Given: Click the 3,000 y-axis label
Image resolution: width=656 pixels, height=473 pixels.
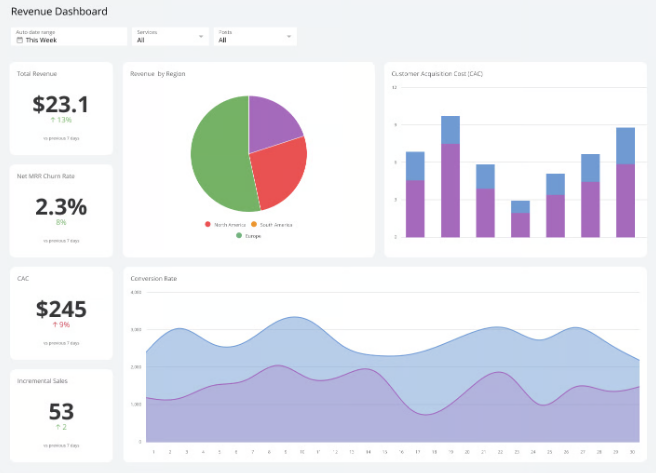Looking at the screenshot, I should point(136,330).
